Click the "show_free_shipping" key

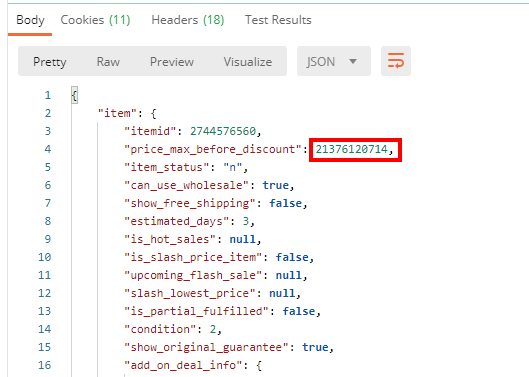pyautogui.click(x=190, y=203)
